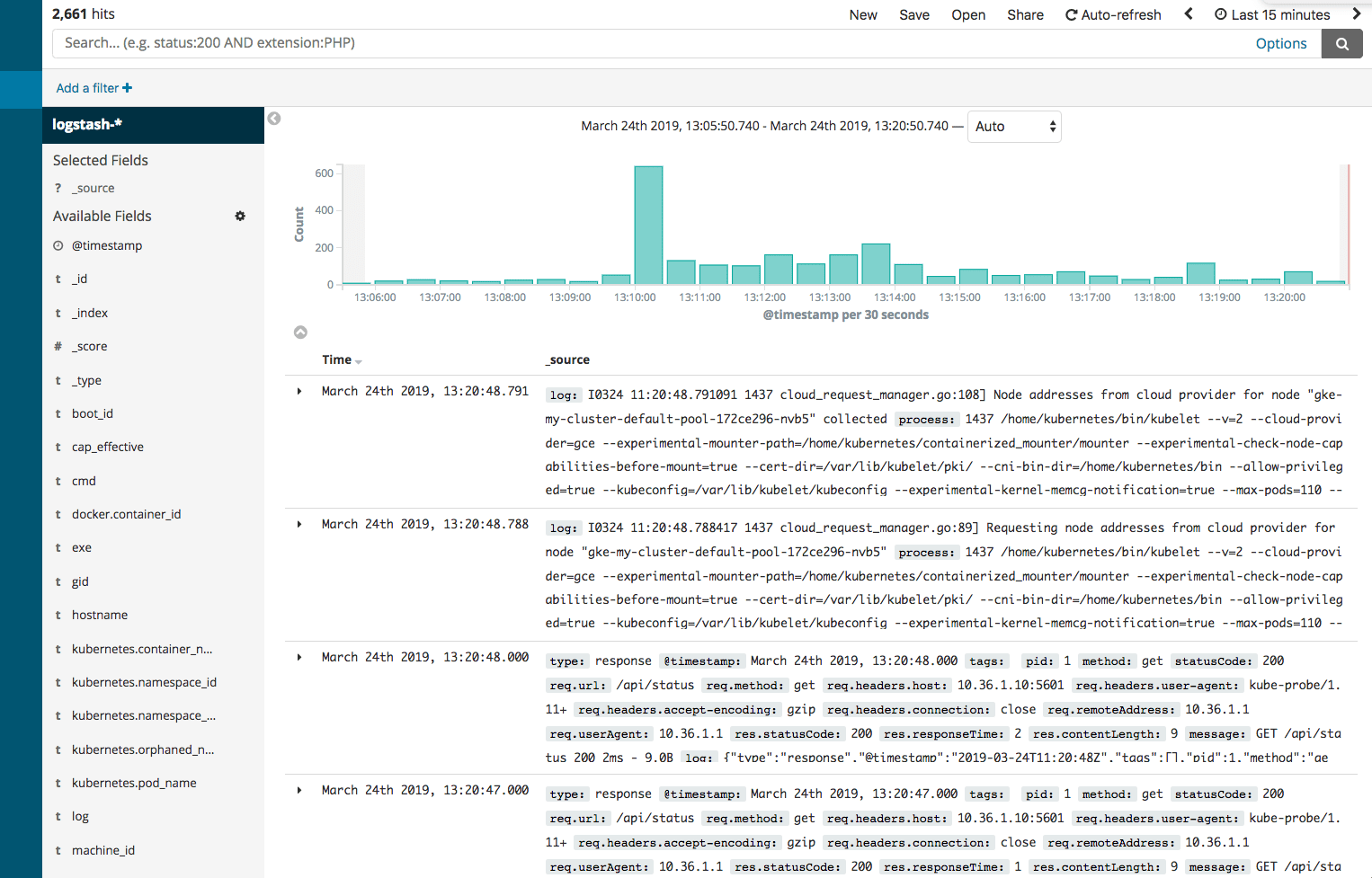
Task: Go to next time range arrow
Action: click(1356, 14)
